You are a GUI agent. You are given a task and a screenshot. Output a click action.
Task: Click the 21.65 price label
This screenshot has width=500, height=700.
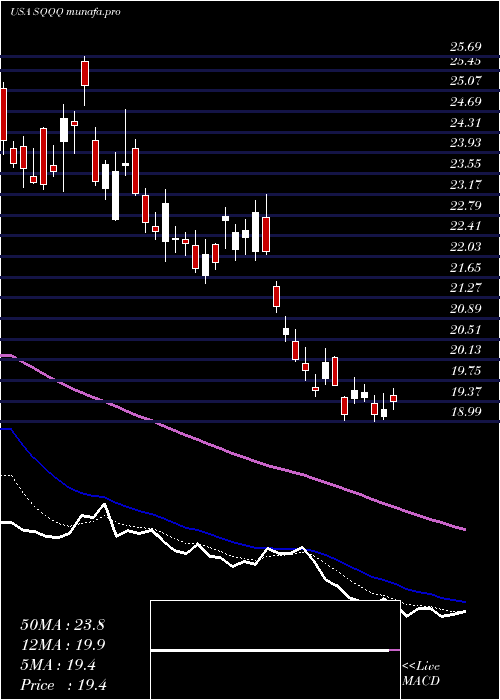coord(465,268)
